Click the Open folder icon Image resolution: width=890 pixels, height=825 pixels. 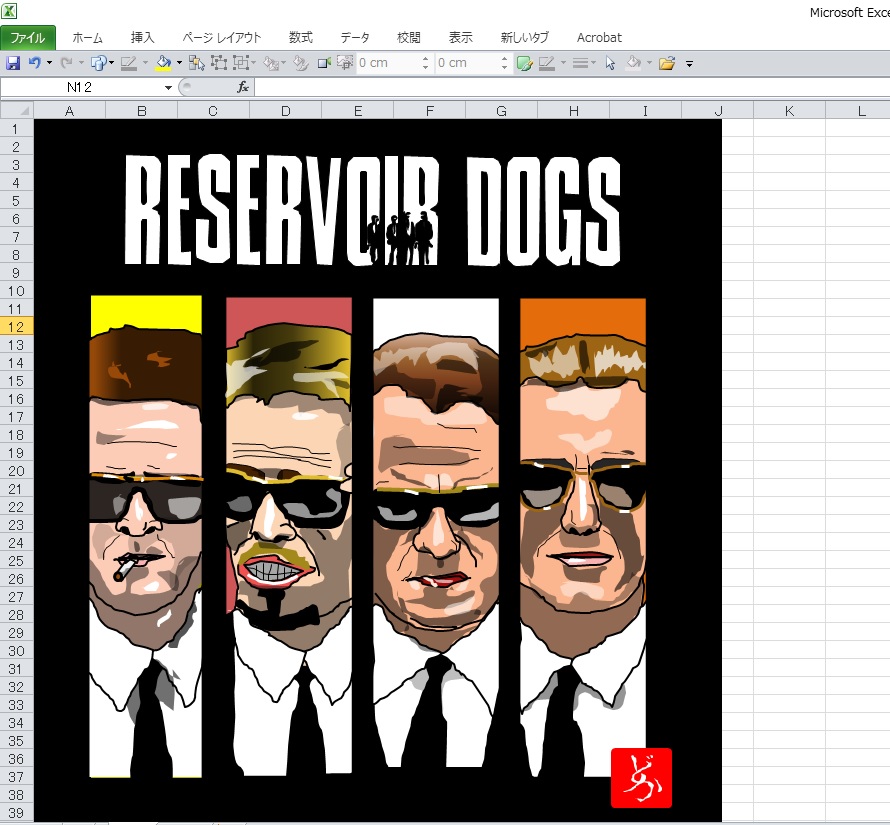click(666, 63)
